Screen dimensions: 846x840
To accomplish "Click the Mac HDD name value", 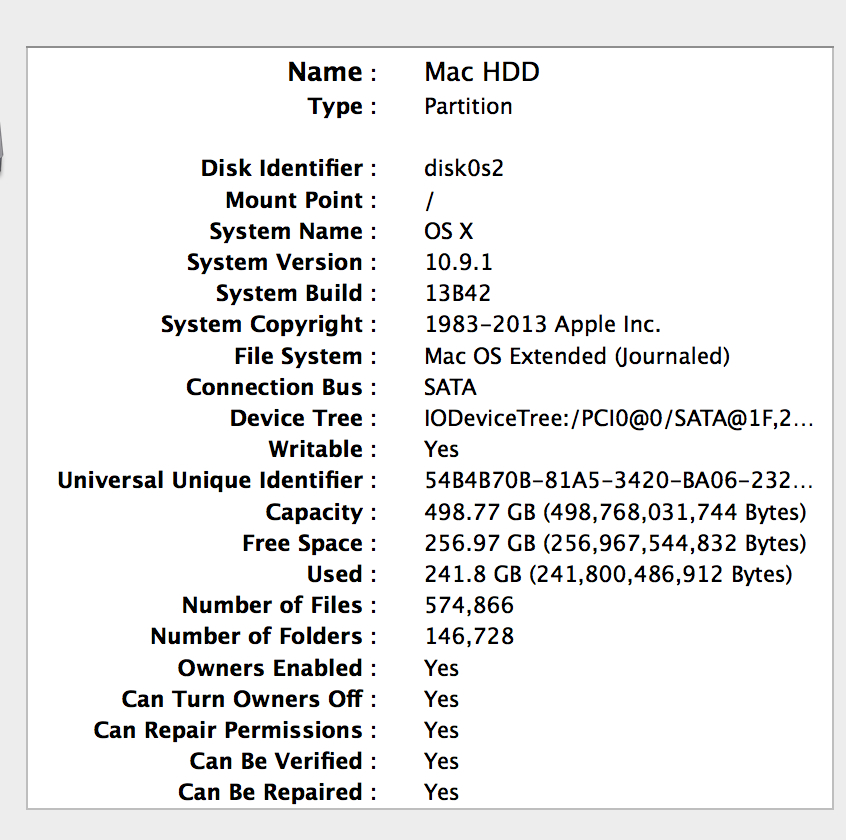I will (x=482, y=72).
